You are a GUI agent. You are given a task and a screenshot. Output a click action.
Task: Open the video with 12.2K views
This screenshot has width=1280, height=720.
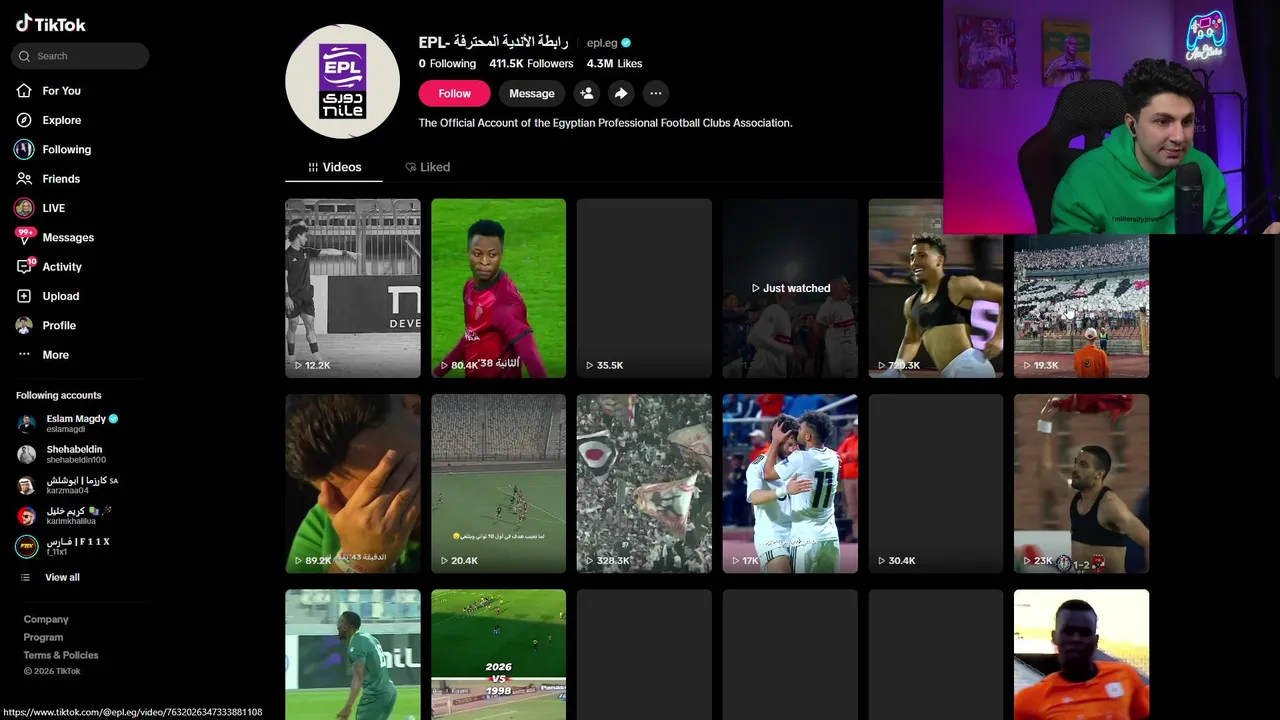pyautogui.click(x=353, y=288)
